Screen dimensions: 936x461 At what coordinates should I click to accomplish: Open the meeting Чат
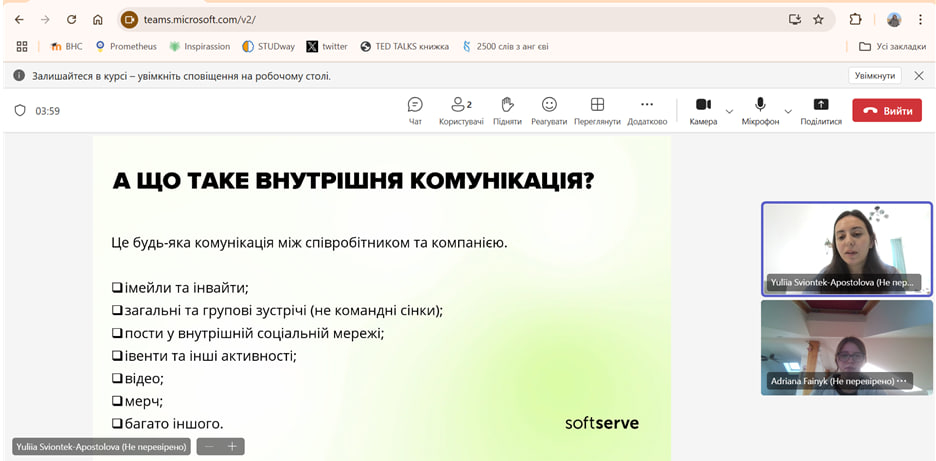(x=415, y=111)
